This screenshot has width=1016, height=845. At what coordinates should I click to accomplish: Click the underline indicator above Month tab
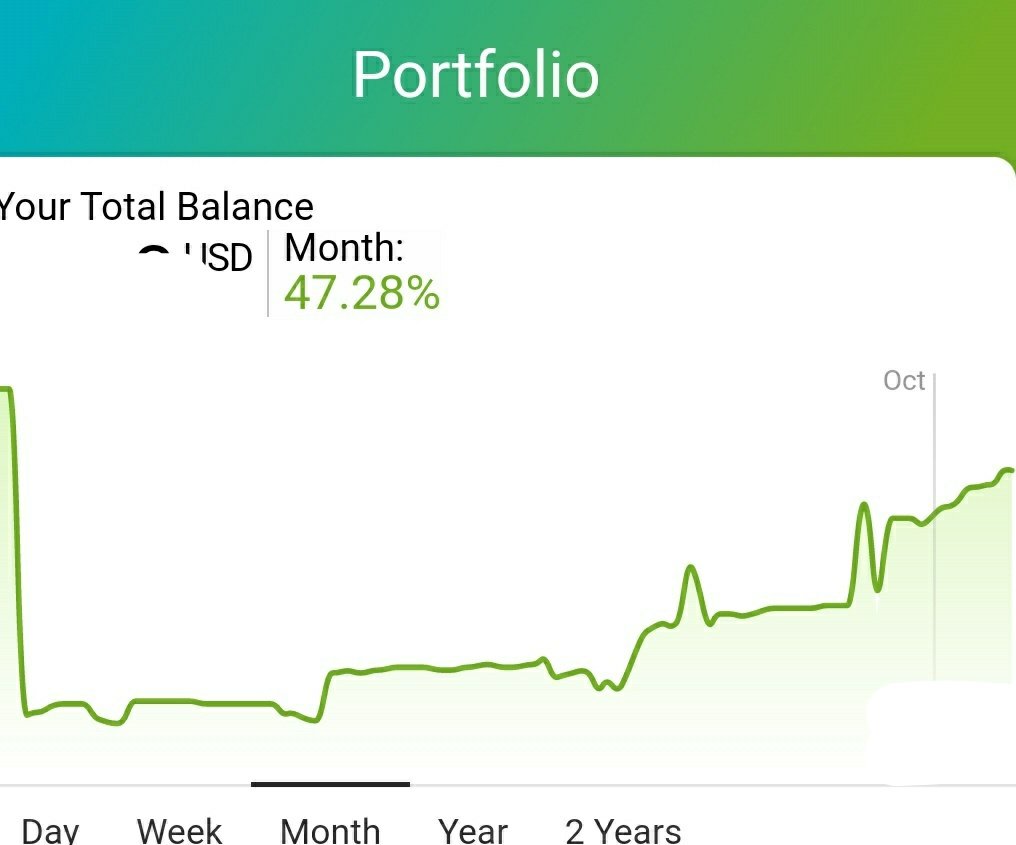tap(330, 784)
